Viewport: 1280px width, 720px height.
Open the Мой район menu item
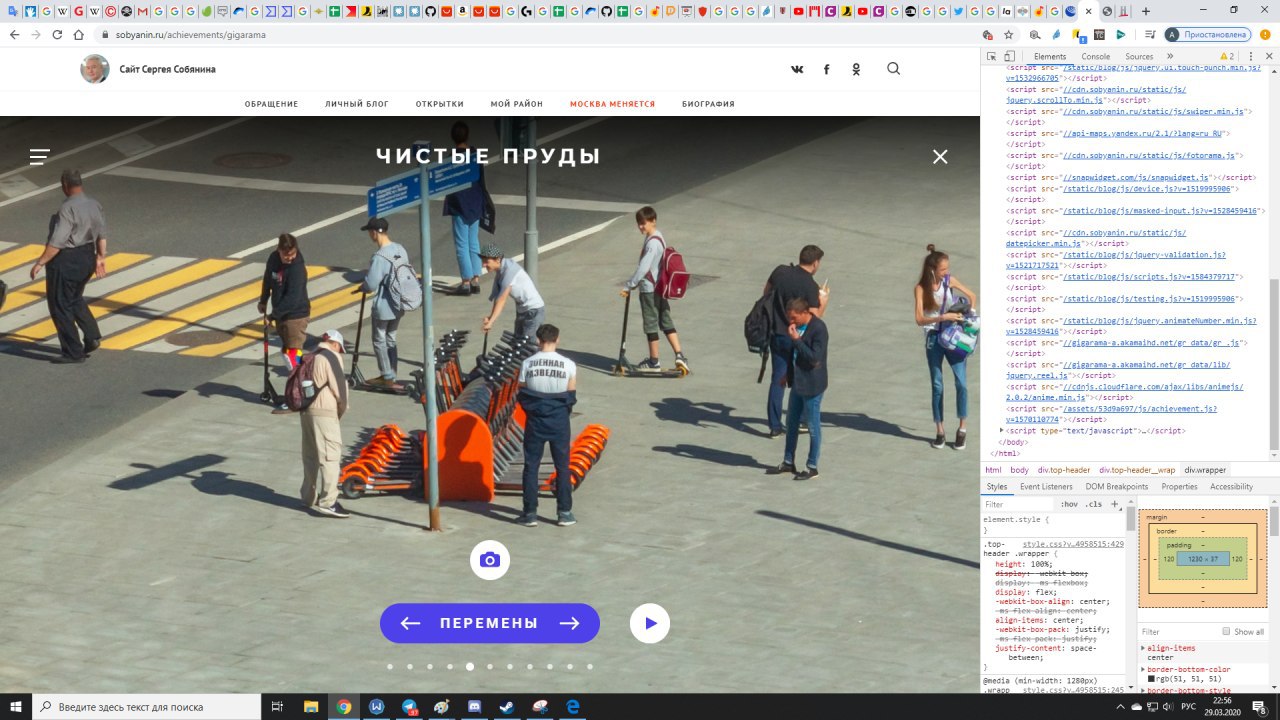click(517, 104)
